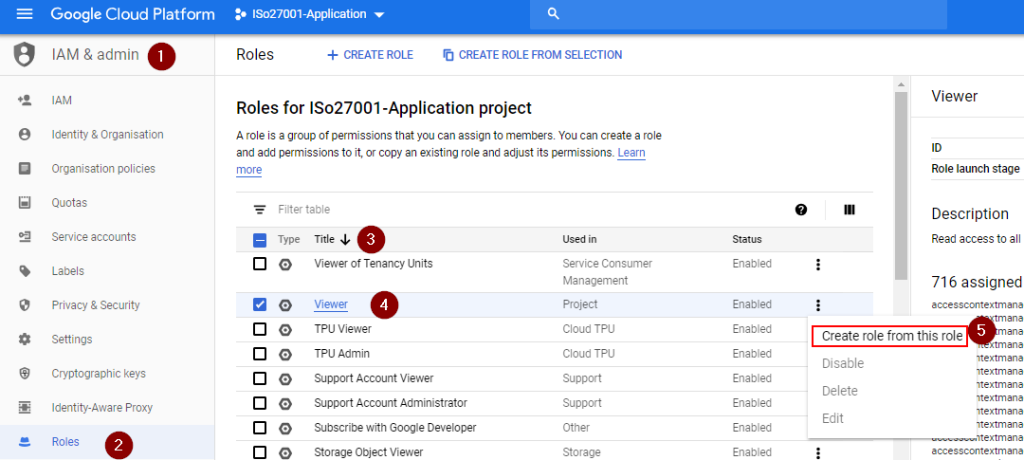Screen dimensions: 1024x460
Task: Click the filter table icon
Action: 260,210
